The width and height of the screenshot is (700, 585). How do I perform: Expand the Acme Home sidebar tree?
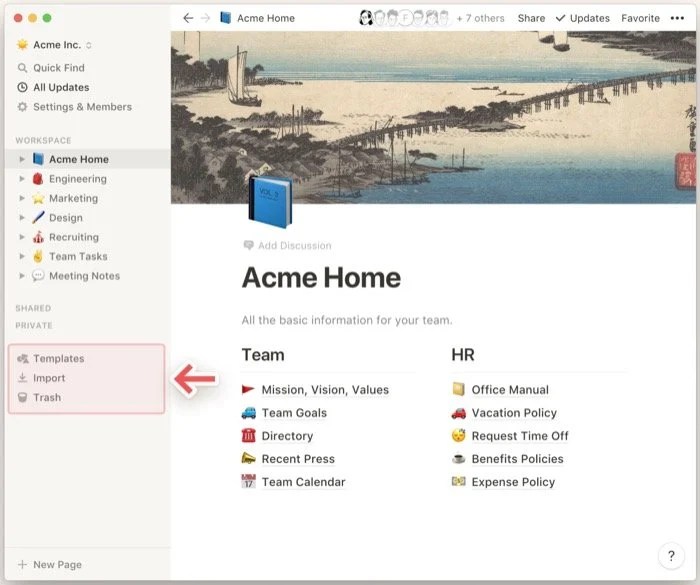pyautogui.click(x=21, y=159)
